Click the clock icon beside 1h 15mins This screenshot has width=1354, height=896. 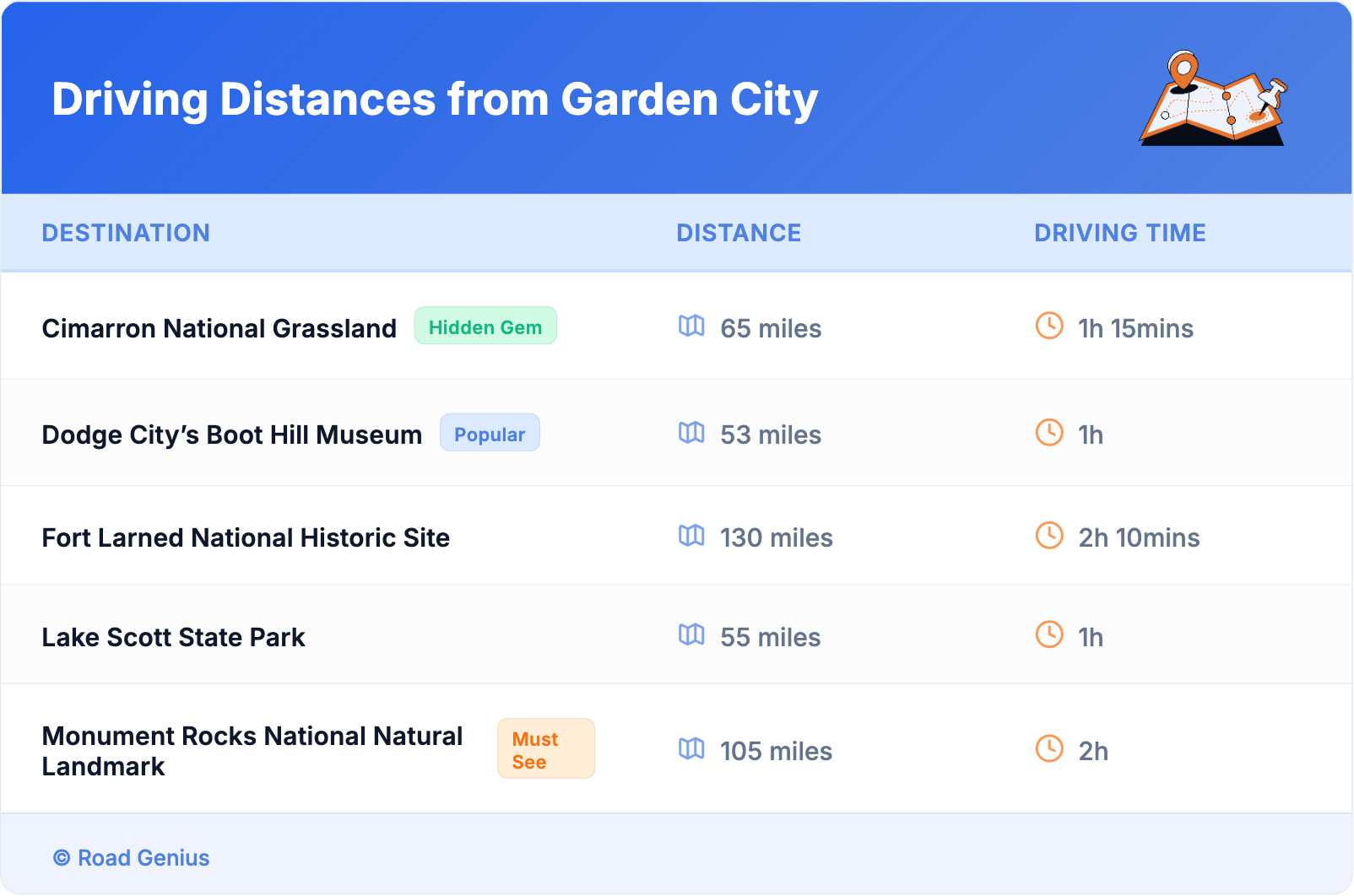[1049, 326]
